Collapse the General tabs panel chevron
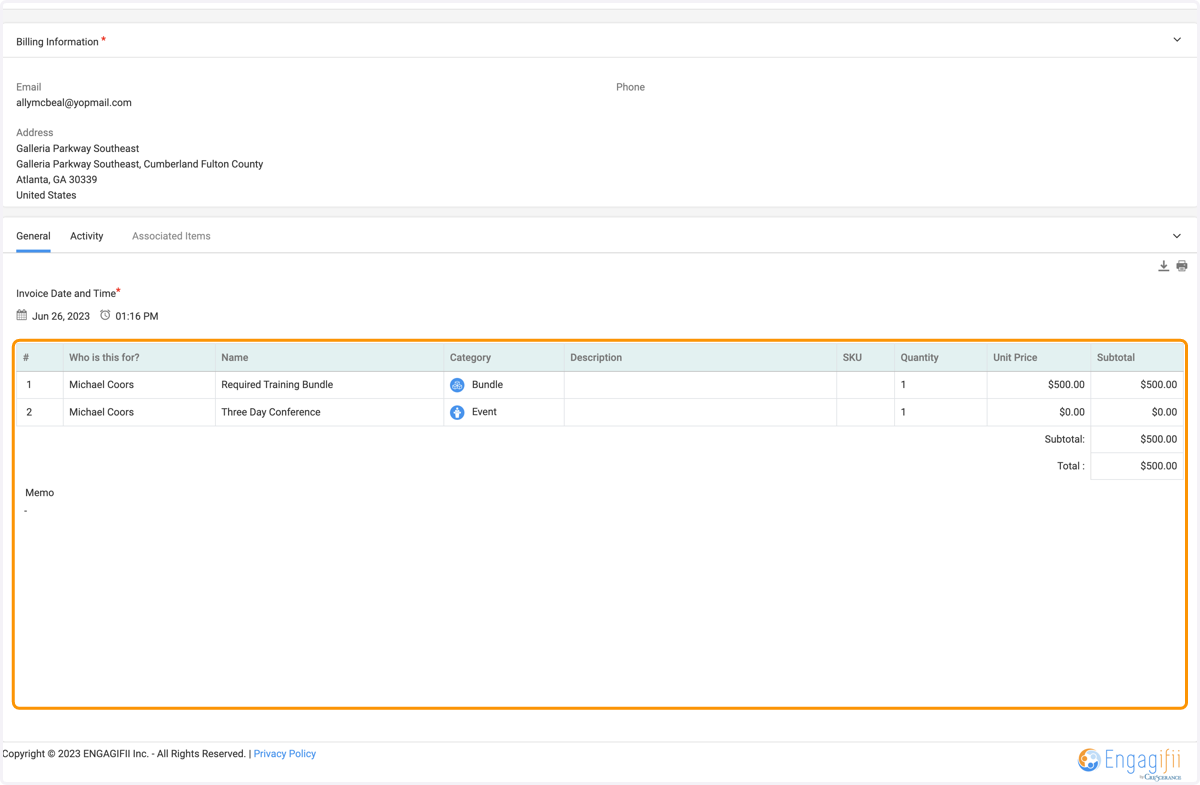Image resolution: width=1200 pixels, height=785 pixels. pos(1177,236)
